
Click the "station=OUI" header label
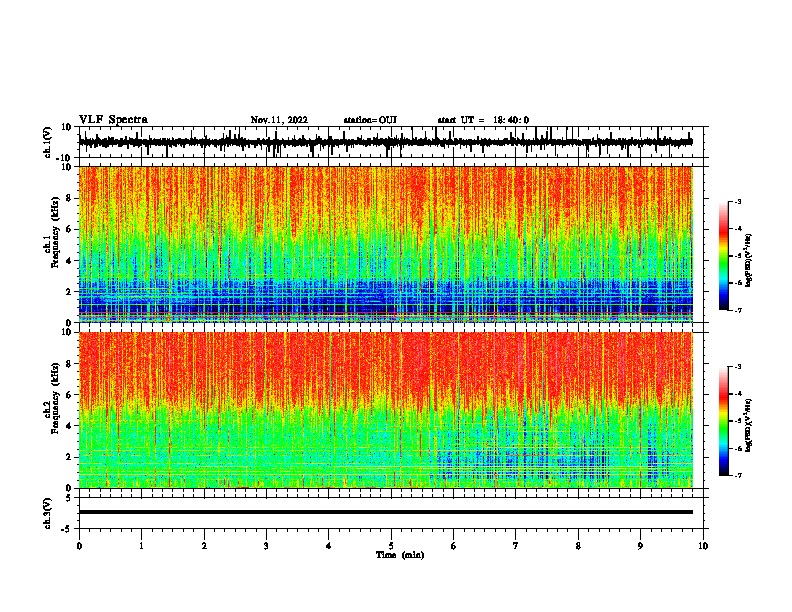370,120
